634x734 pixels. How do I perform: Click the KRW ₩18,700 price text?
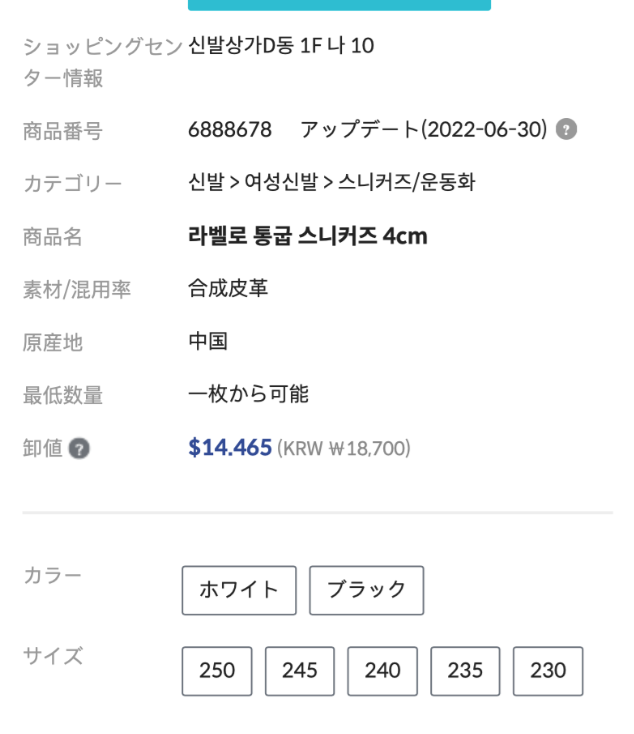tap(344, 449)
